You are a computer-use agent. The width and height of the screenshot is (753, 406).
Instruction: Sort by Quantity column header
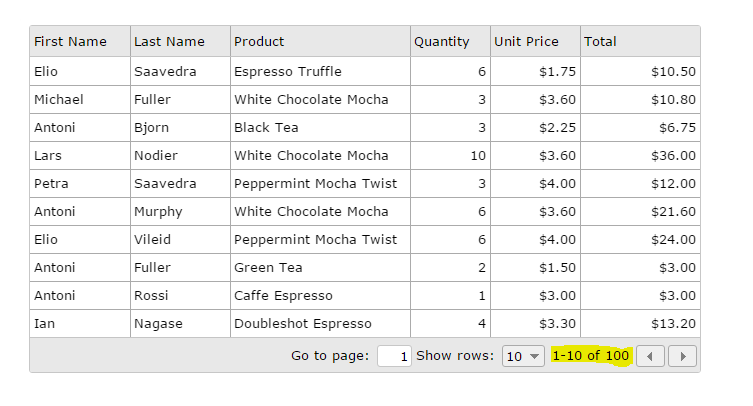pyautogui.click(x=441, y=42)
